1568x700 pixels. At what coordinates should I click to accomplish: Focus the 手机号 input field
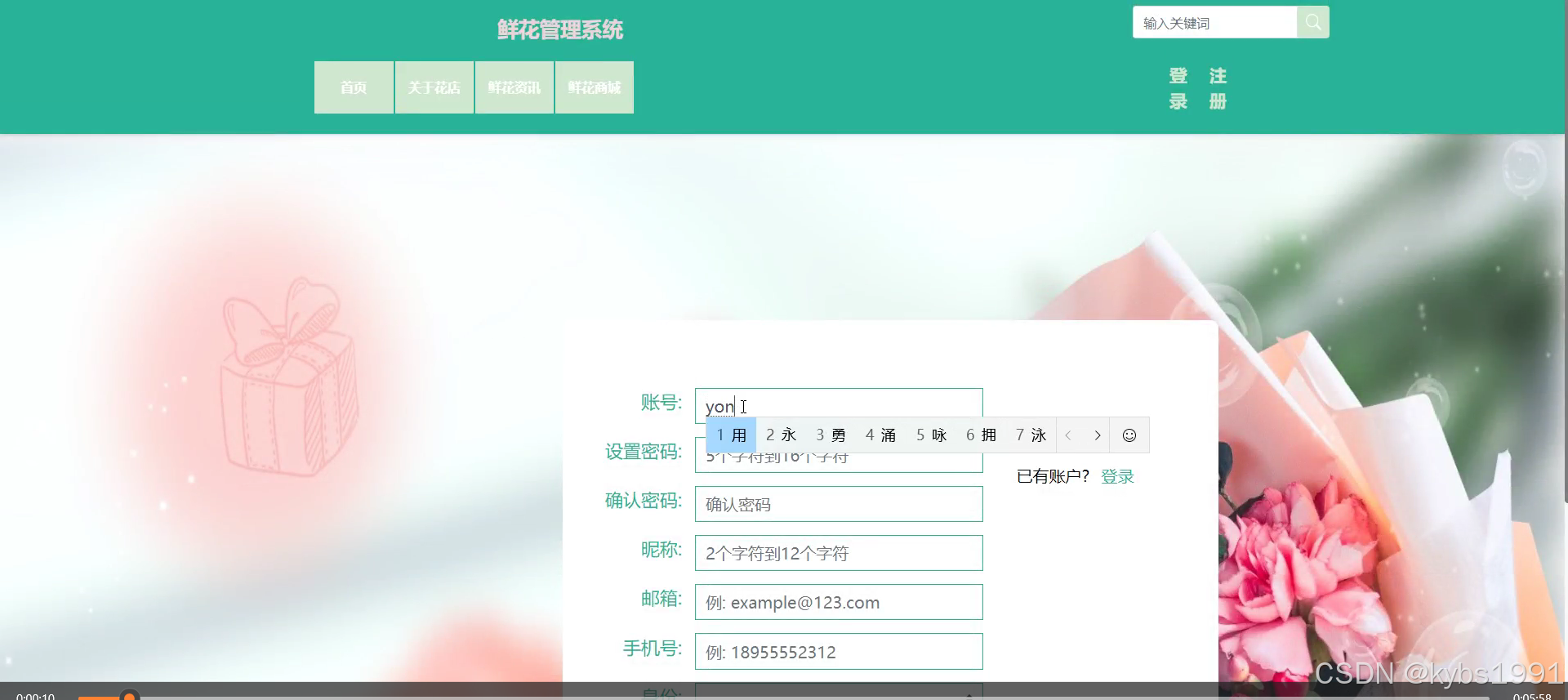[x=839, y=652]
